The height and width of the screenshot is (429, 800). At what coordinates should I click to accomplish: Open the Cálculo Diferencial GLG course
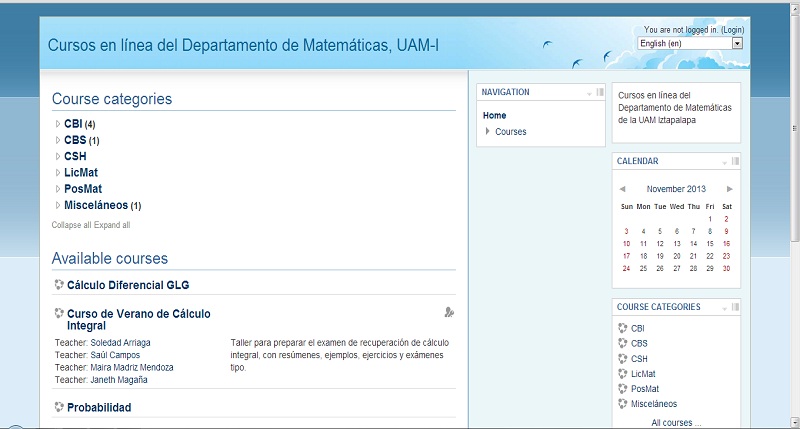[x=128, y=285]
